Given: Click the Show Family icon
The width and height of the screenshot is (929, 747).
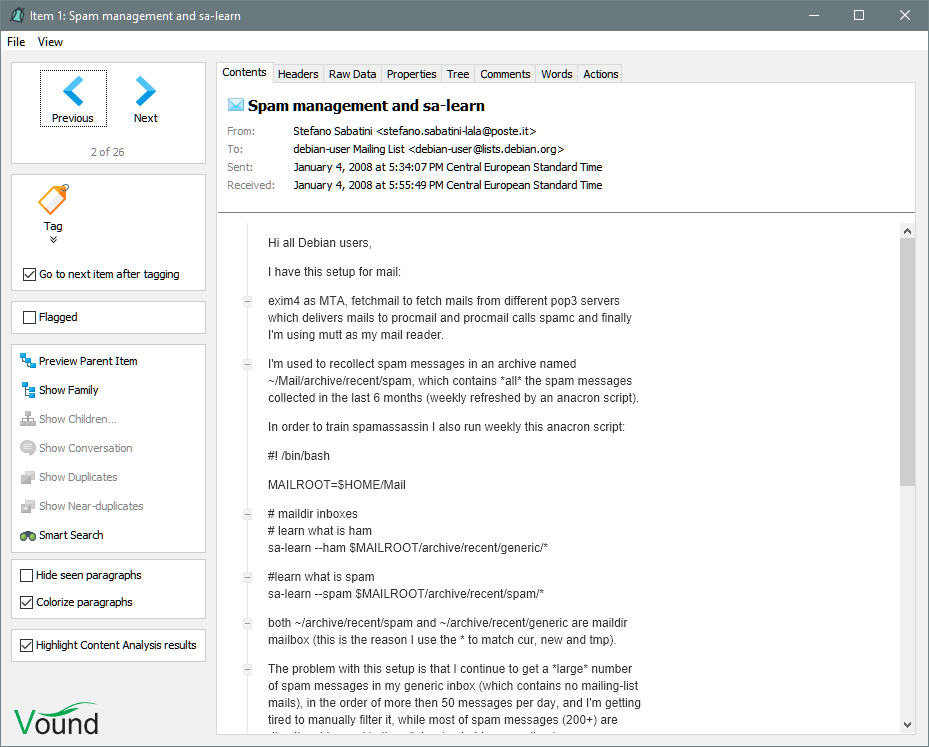Looking at the screenshot, I should coord(28,390).
